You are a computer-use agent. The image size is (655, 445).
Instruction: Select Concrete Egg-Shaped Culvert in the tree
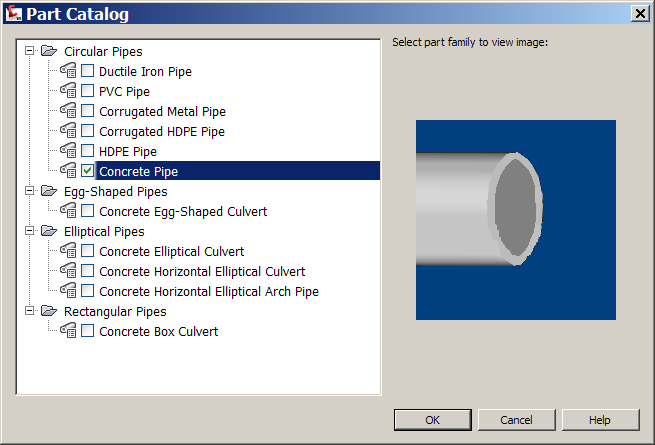coord(183,211)
